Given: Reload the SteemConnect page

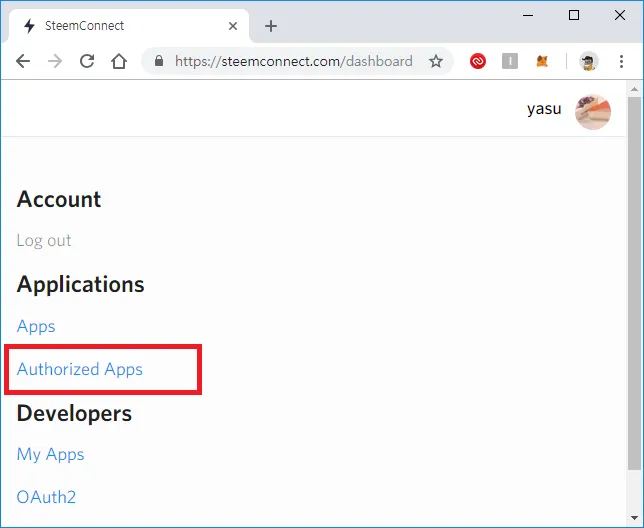Looking at the screenshot, I should click(87, 61).
